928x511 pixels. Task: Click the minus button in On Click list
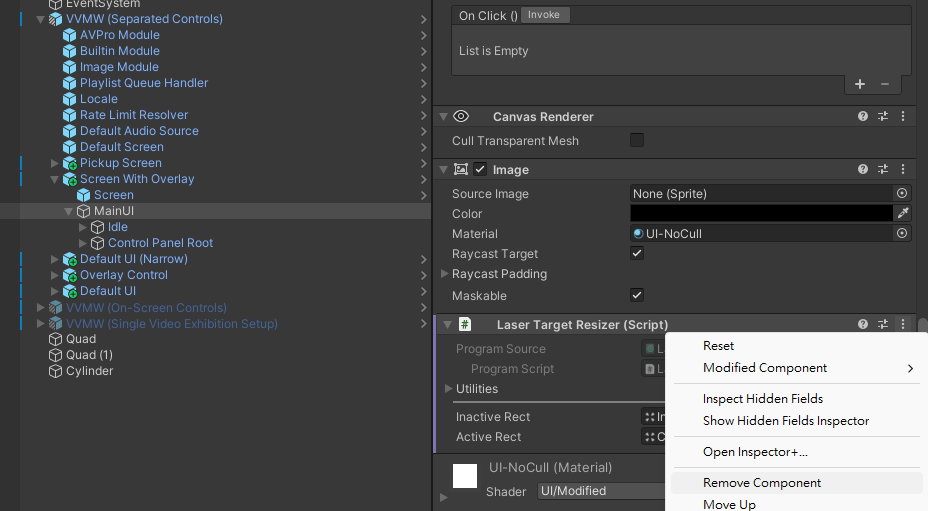click(x=885, y=84)
